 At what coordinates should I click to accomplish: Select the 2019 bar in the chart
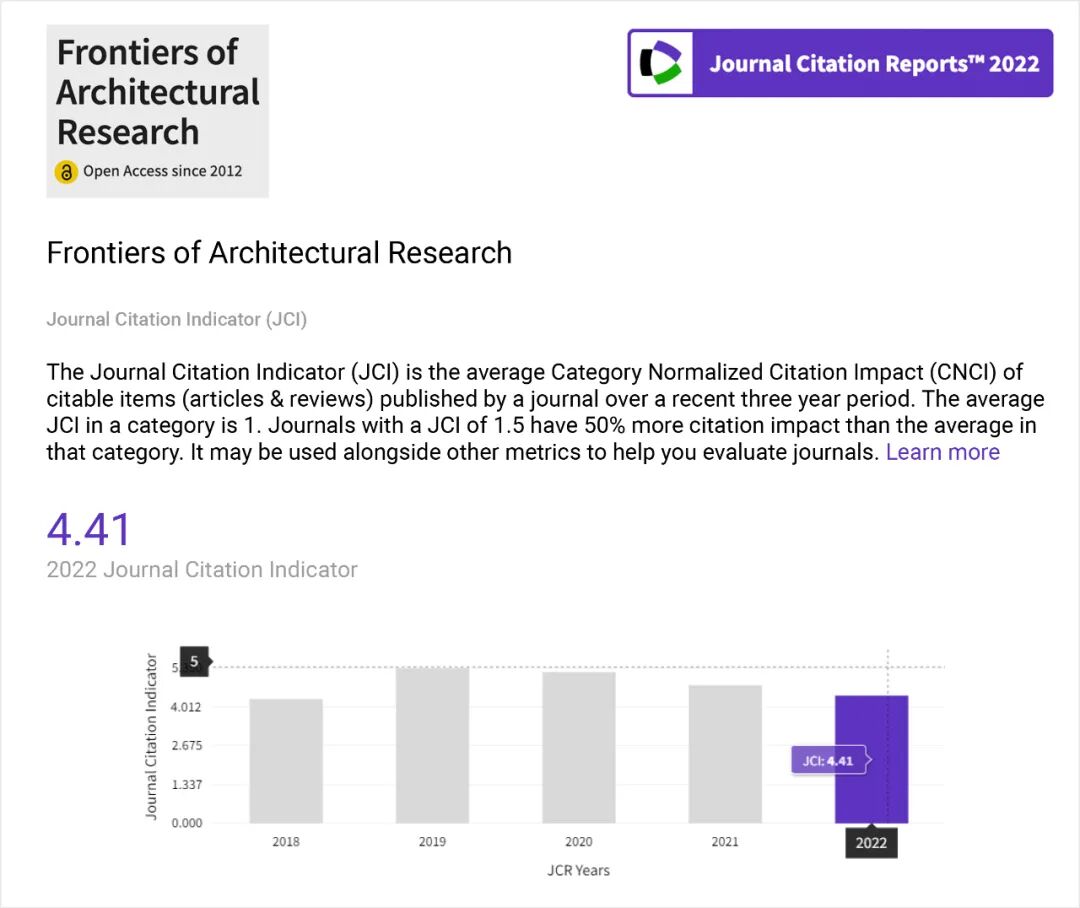[433, 745]
